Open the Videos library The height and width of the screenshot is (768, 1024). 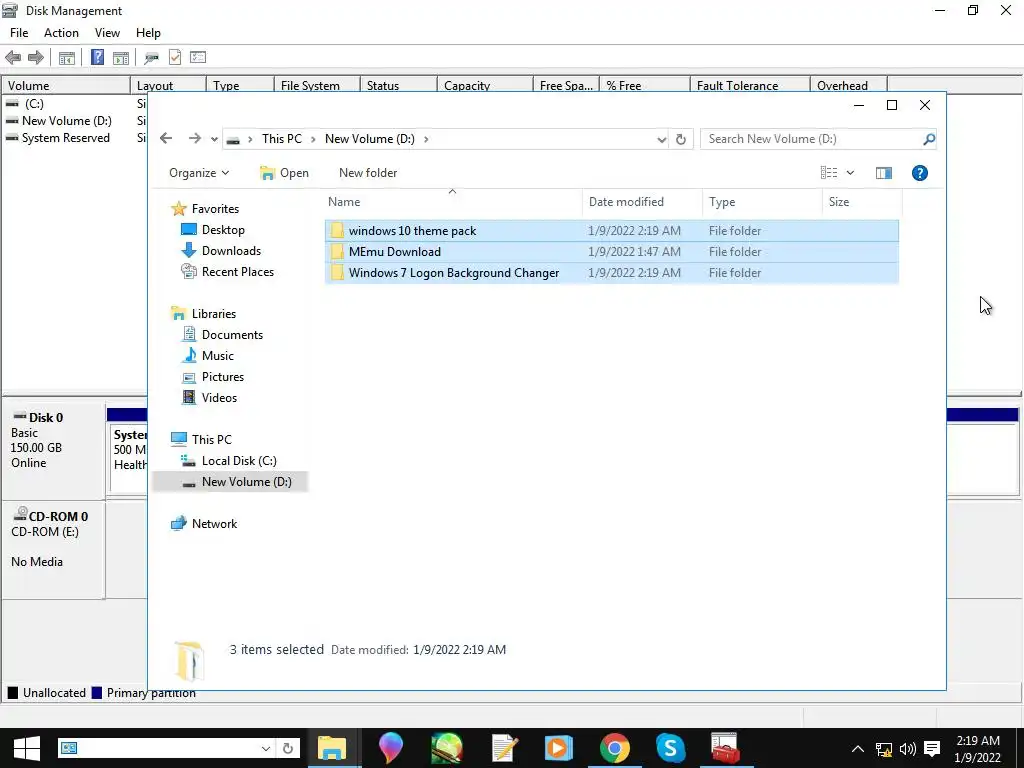tap(219, 398)
